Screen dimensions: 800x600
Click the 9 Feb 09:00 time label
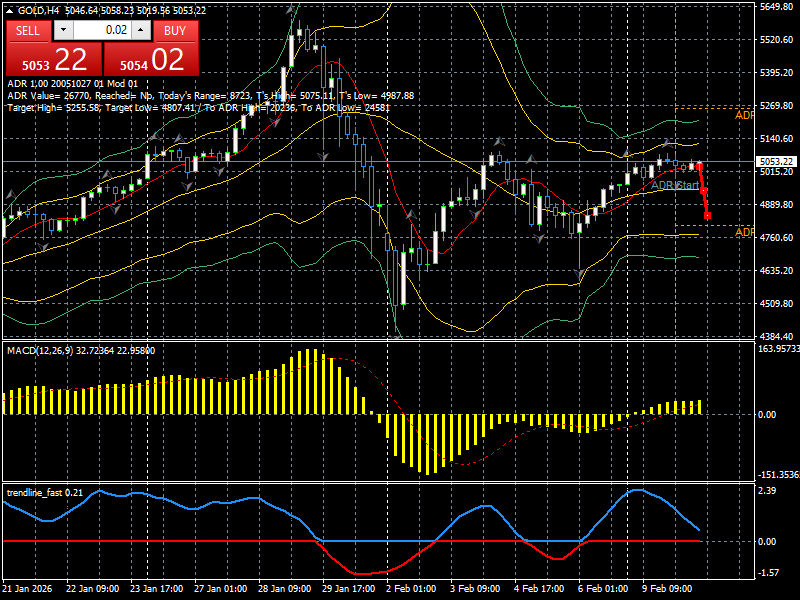click(x=667, y=588)
